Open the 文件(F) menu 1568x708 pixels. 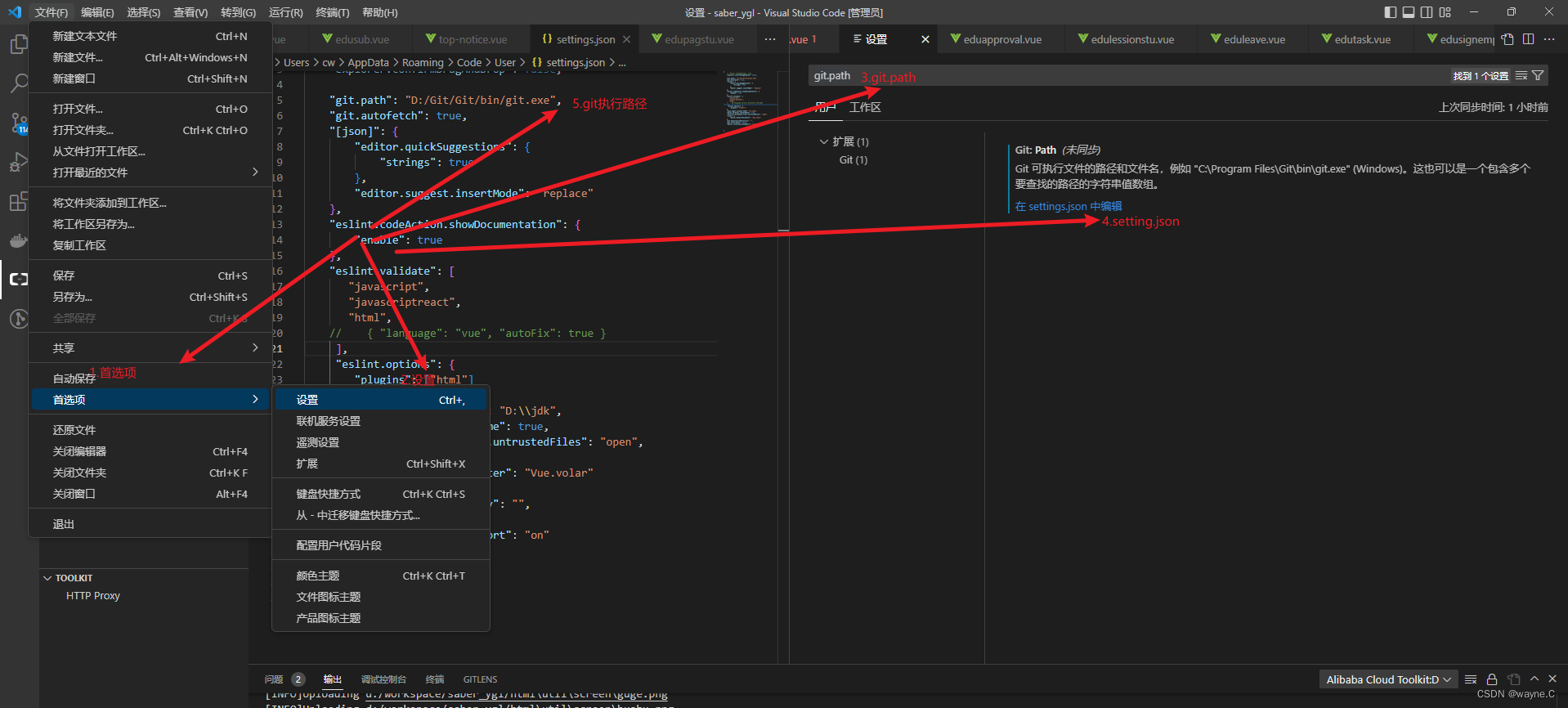pos(52,12)
